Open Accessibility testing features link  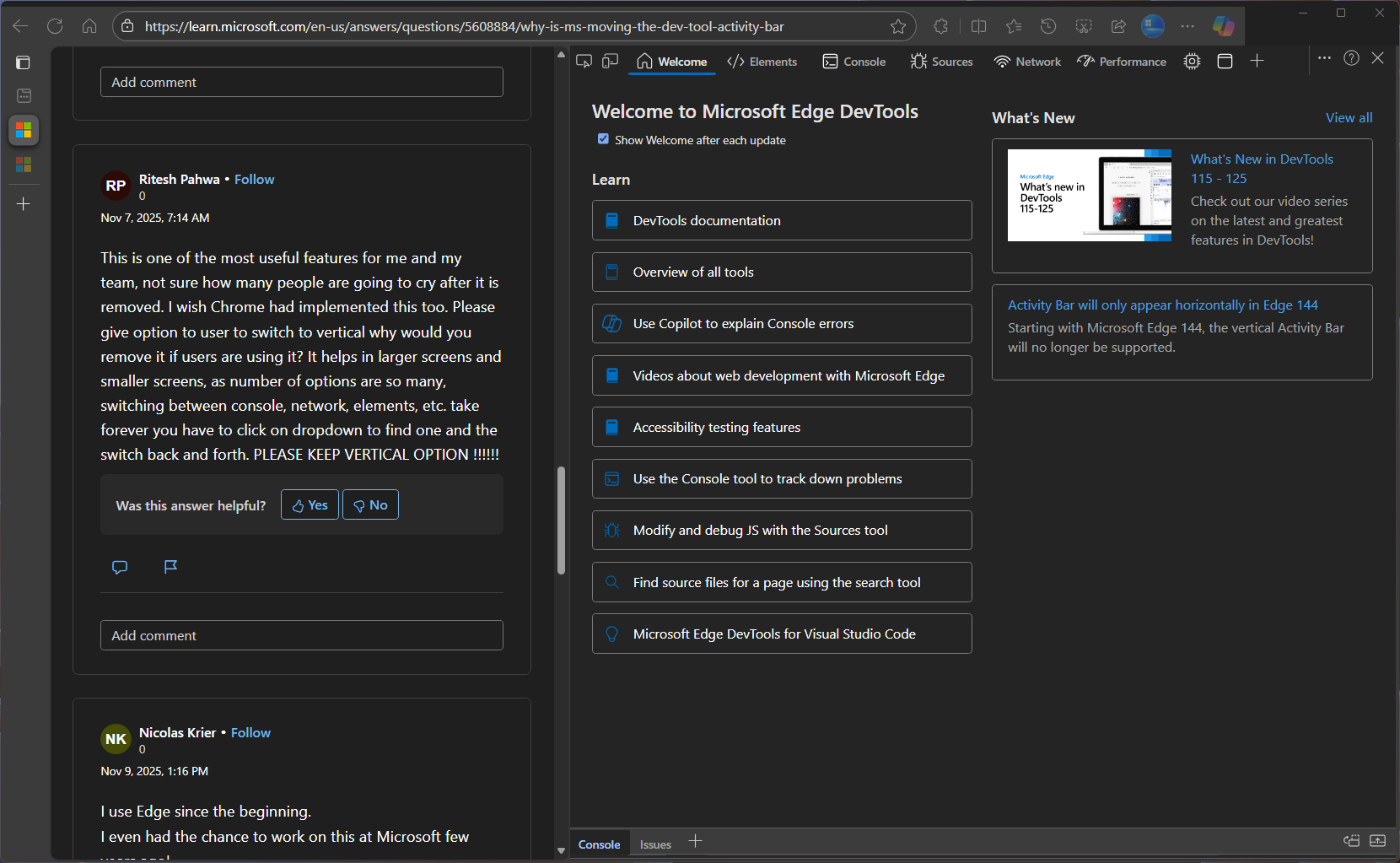coord(782,427)
